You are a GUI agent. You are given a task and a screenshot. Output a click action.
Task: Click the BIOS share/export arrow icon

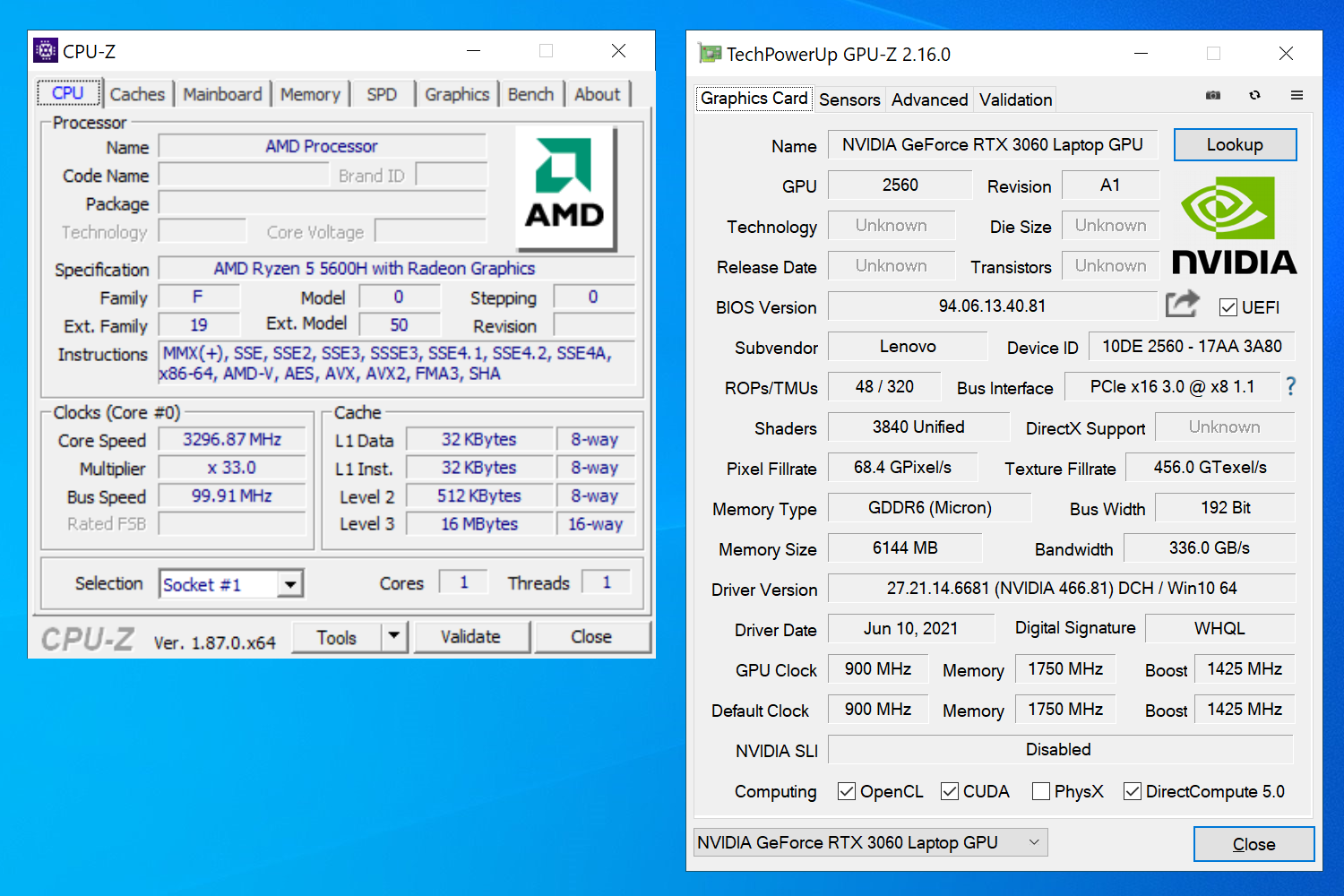click(x=1182, y=305)
